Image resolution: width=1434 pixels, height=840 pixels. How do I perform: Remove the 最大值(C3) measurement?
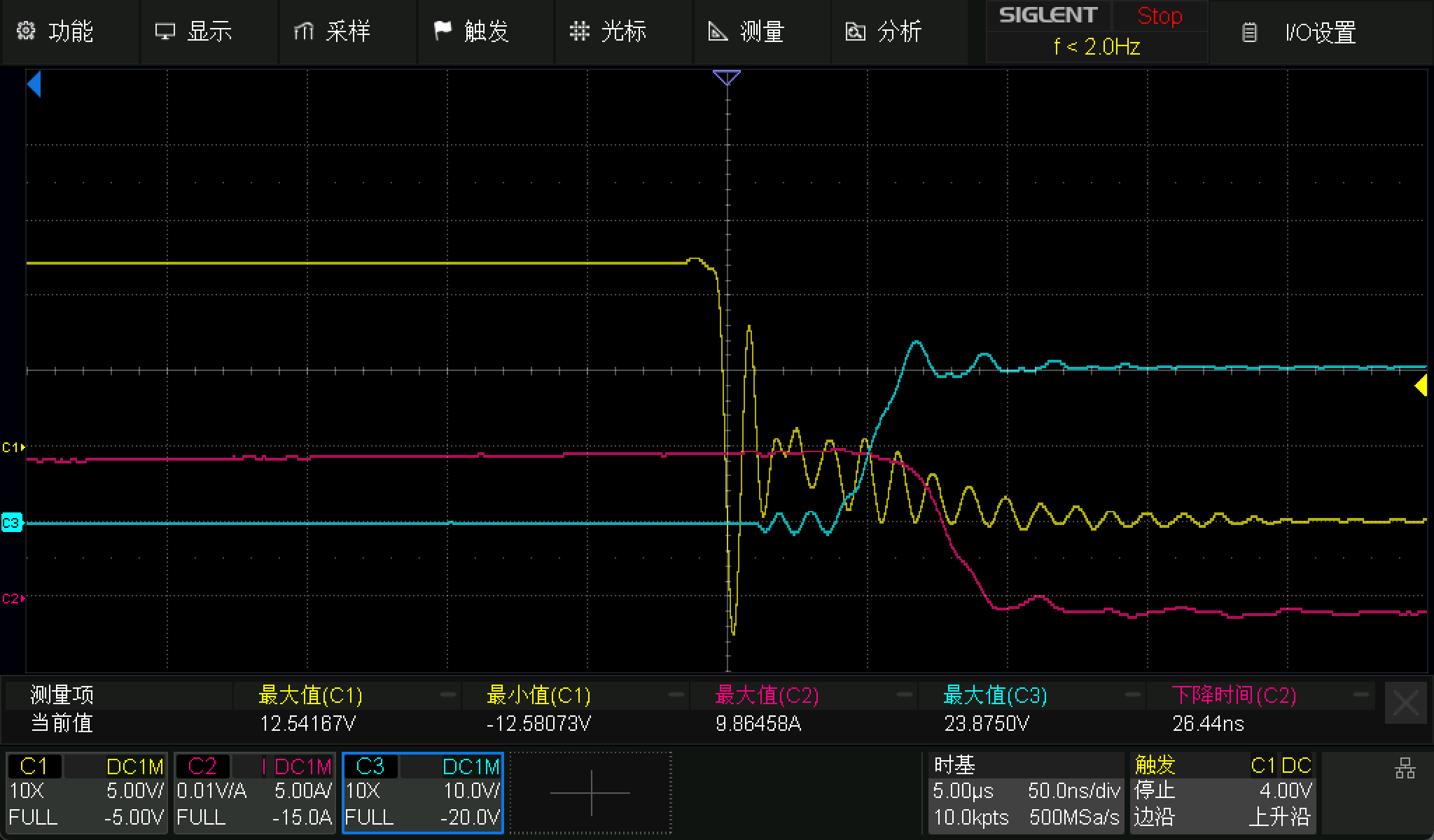click(x=1133, y=695)
